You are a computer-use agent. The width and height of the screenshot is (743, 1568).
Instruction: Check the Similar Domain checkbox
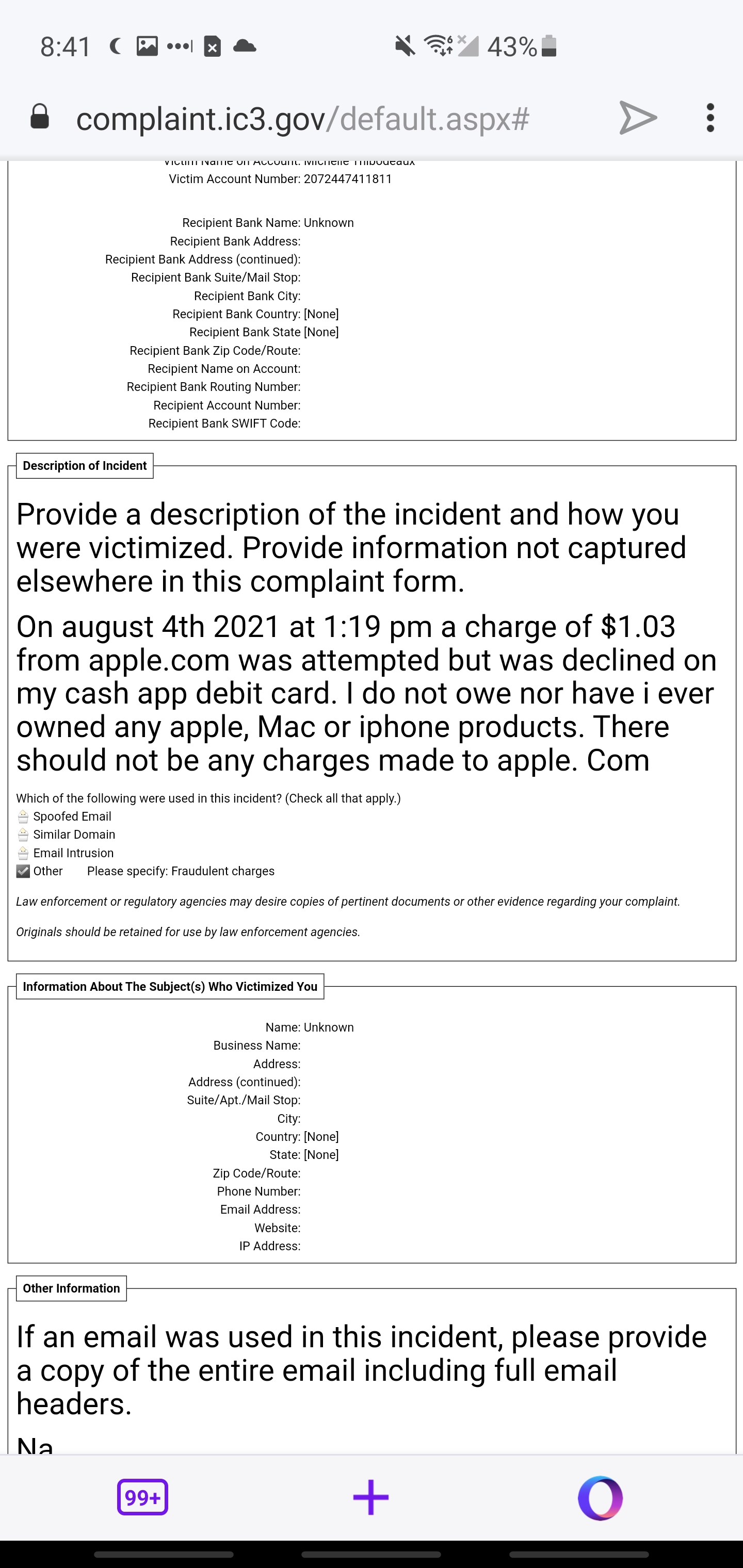pyautogui.click(x=23, y=835)
